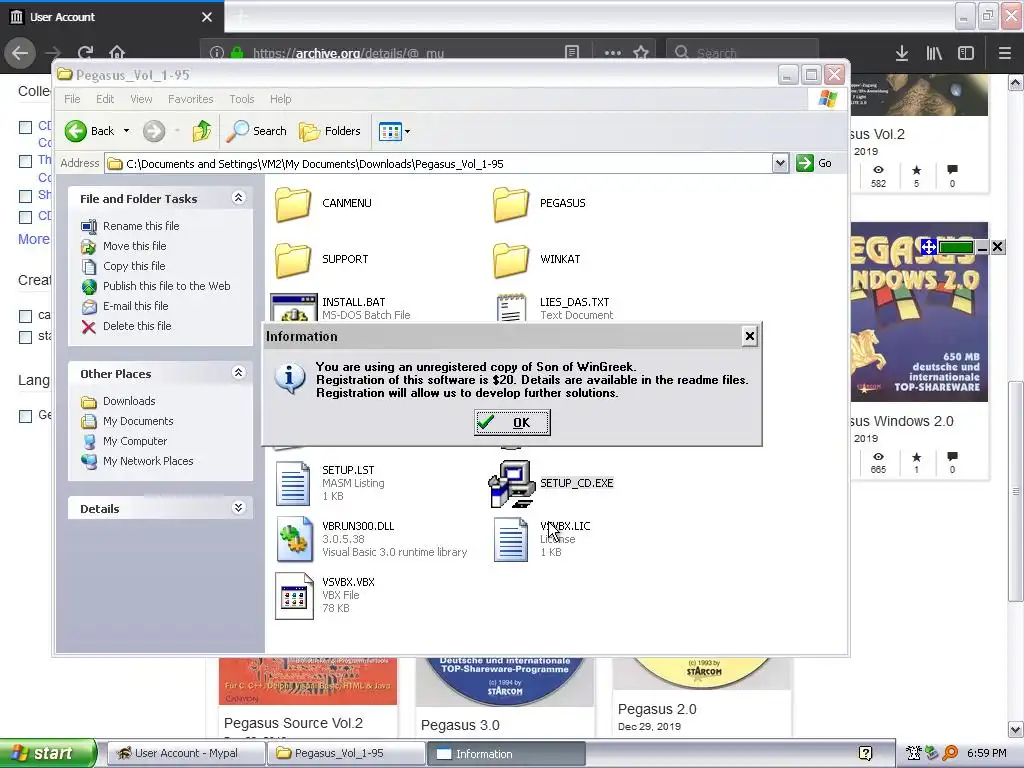Open the Tools menu

[242, 99]
